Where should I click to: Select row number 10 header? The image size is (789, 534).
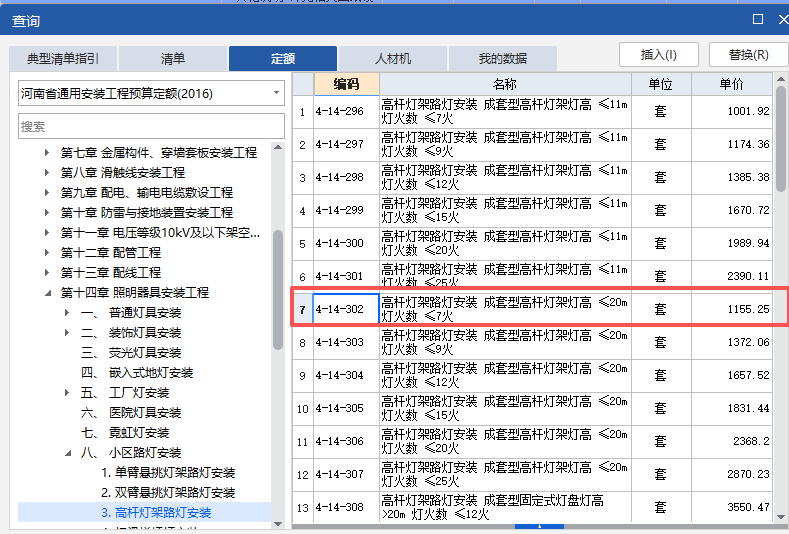coord(302,409)
